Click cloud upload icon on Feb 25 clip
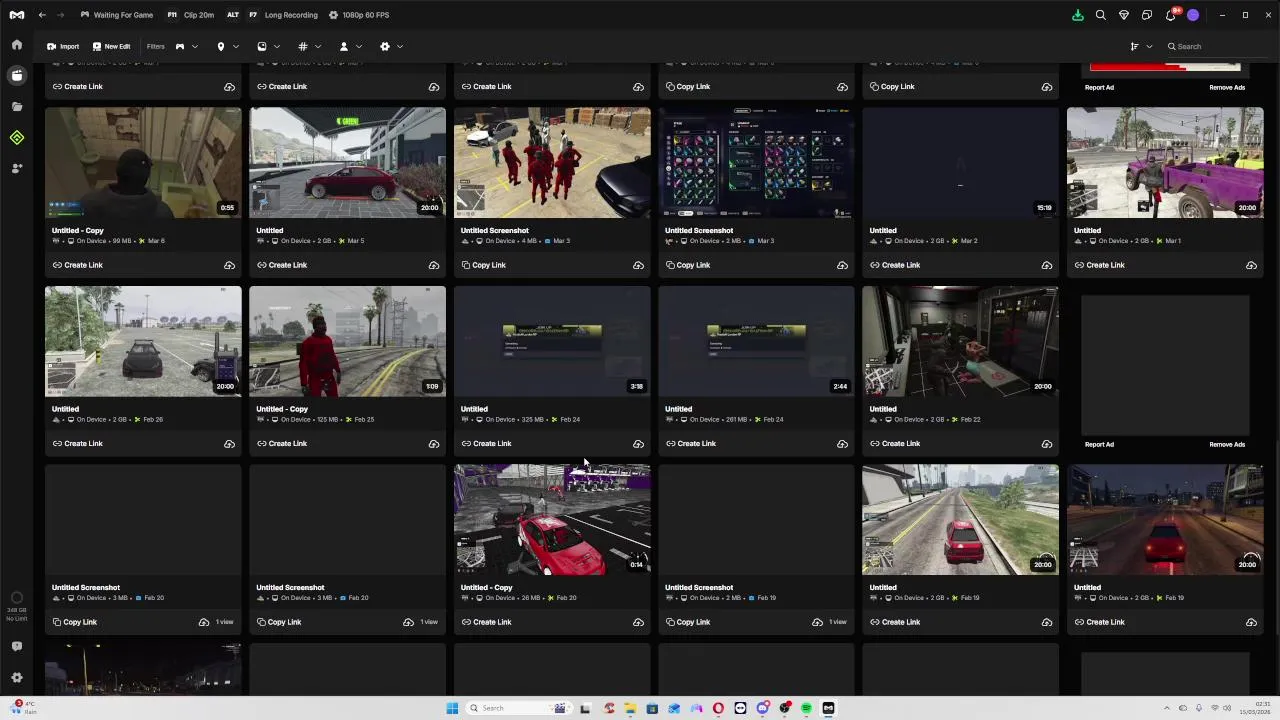The image size is (1280, 720). click(434, 444)
